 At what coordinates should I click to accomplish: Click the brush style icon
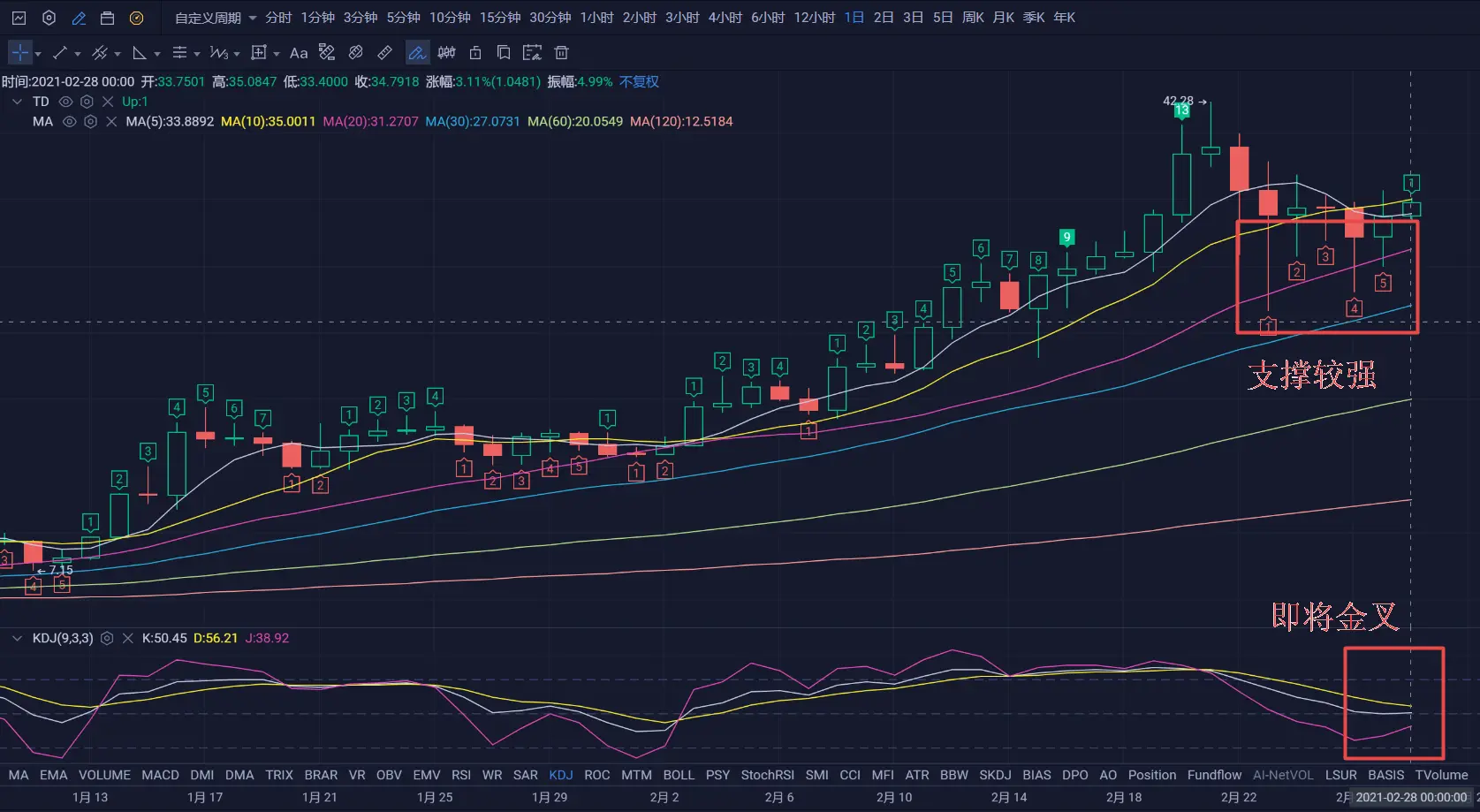[327, 53]
